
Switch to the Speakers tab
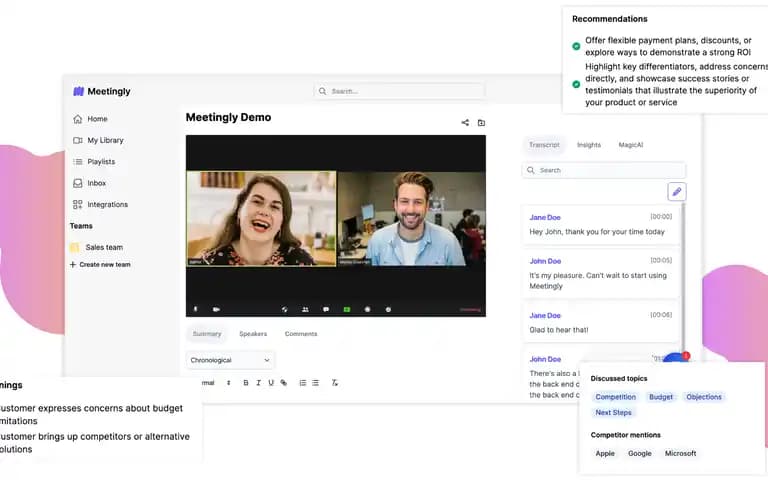[x=253, y=334]
